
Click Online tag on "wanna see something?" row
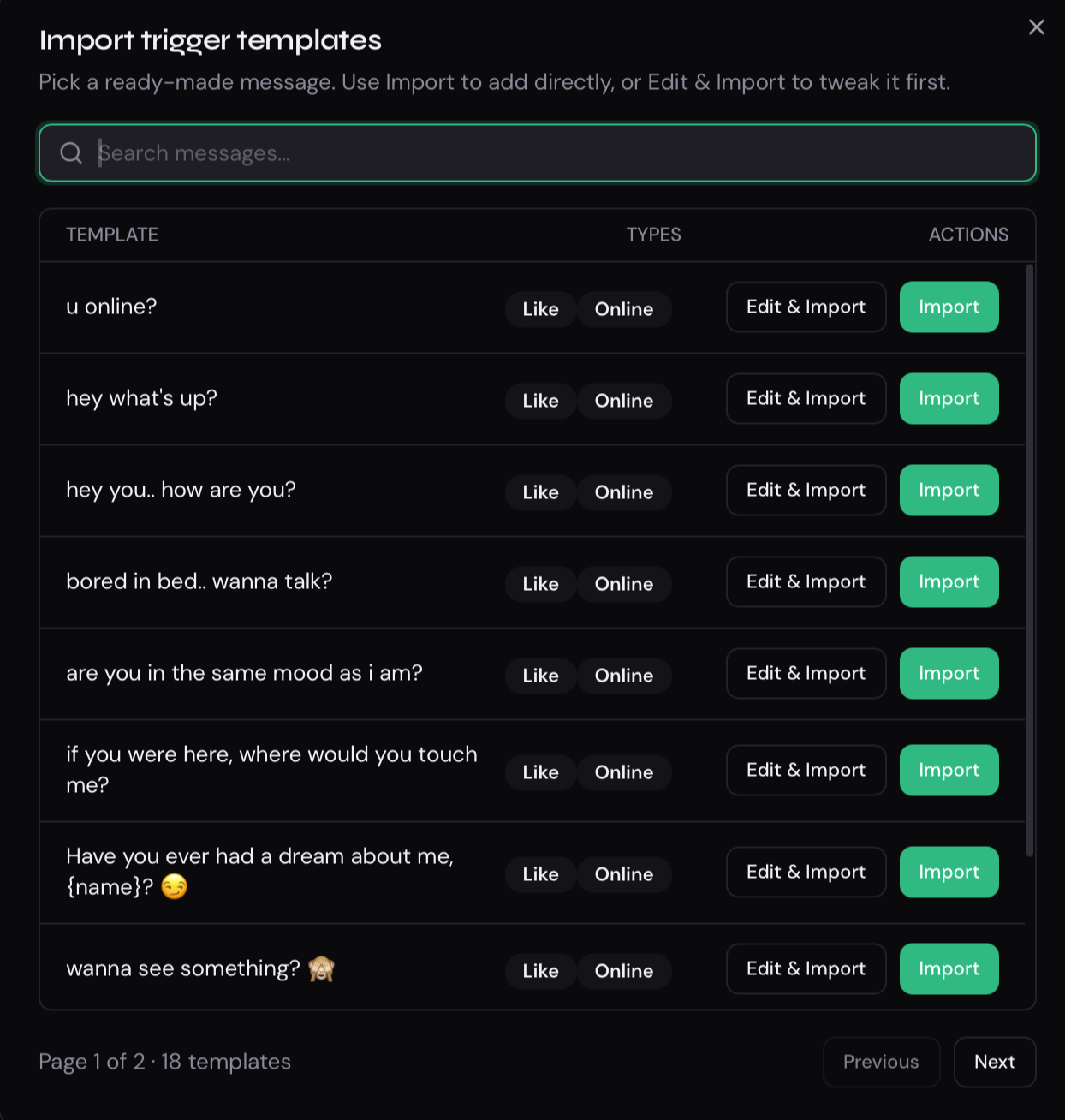(x=624, y=971)
